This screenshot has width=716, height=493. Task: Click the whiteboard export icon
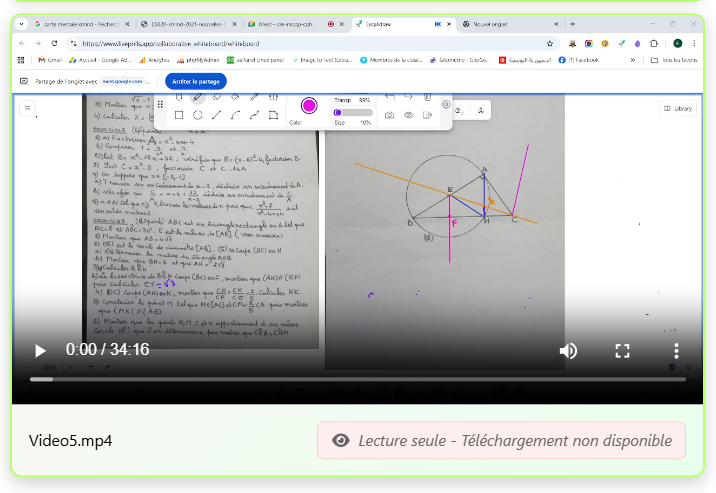pyautogui.click(x=427, y=115)
